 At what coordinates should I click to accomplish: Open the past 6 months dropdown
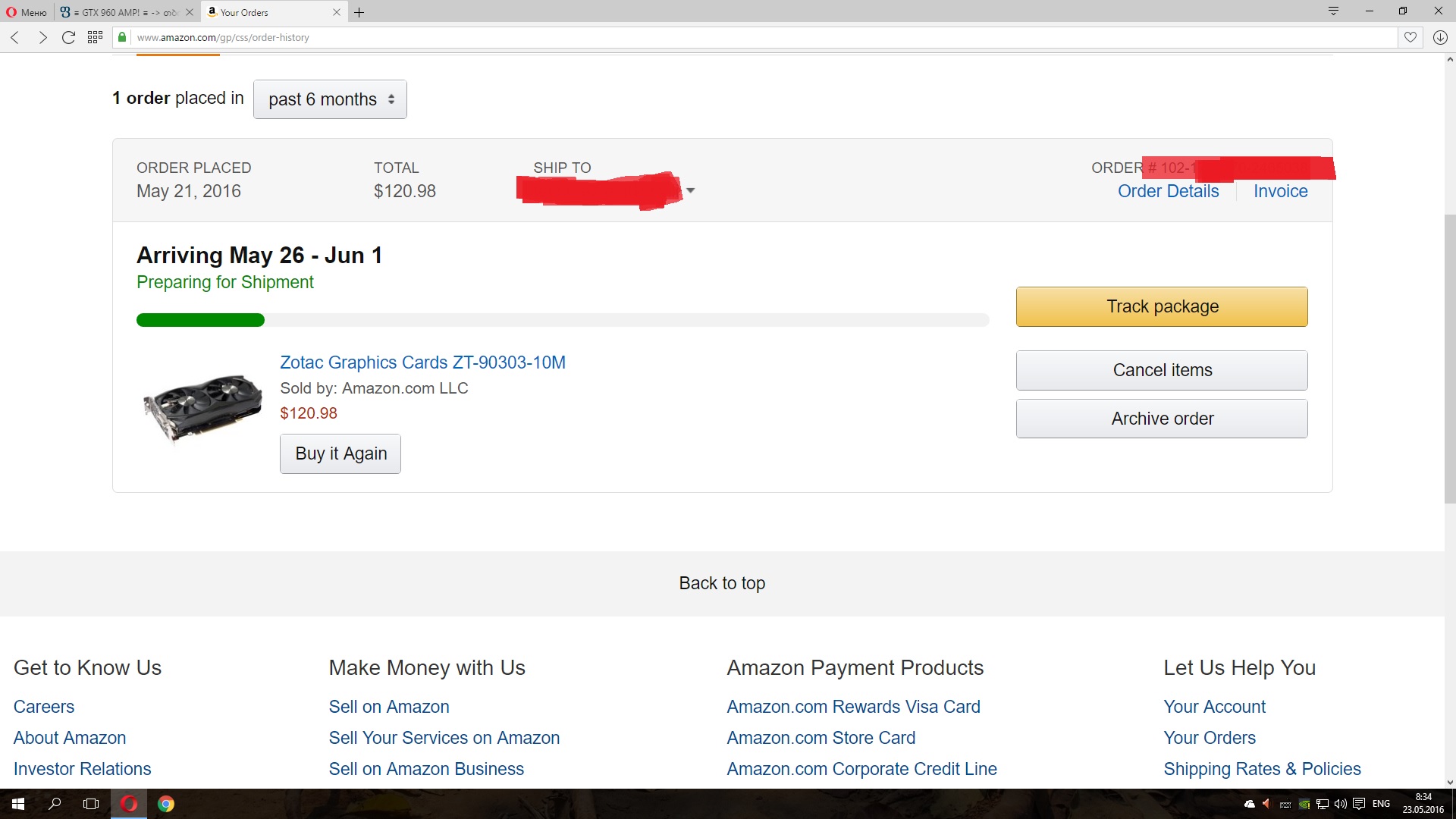click(x=330, y=99)
